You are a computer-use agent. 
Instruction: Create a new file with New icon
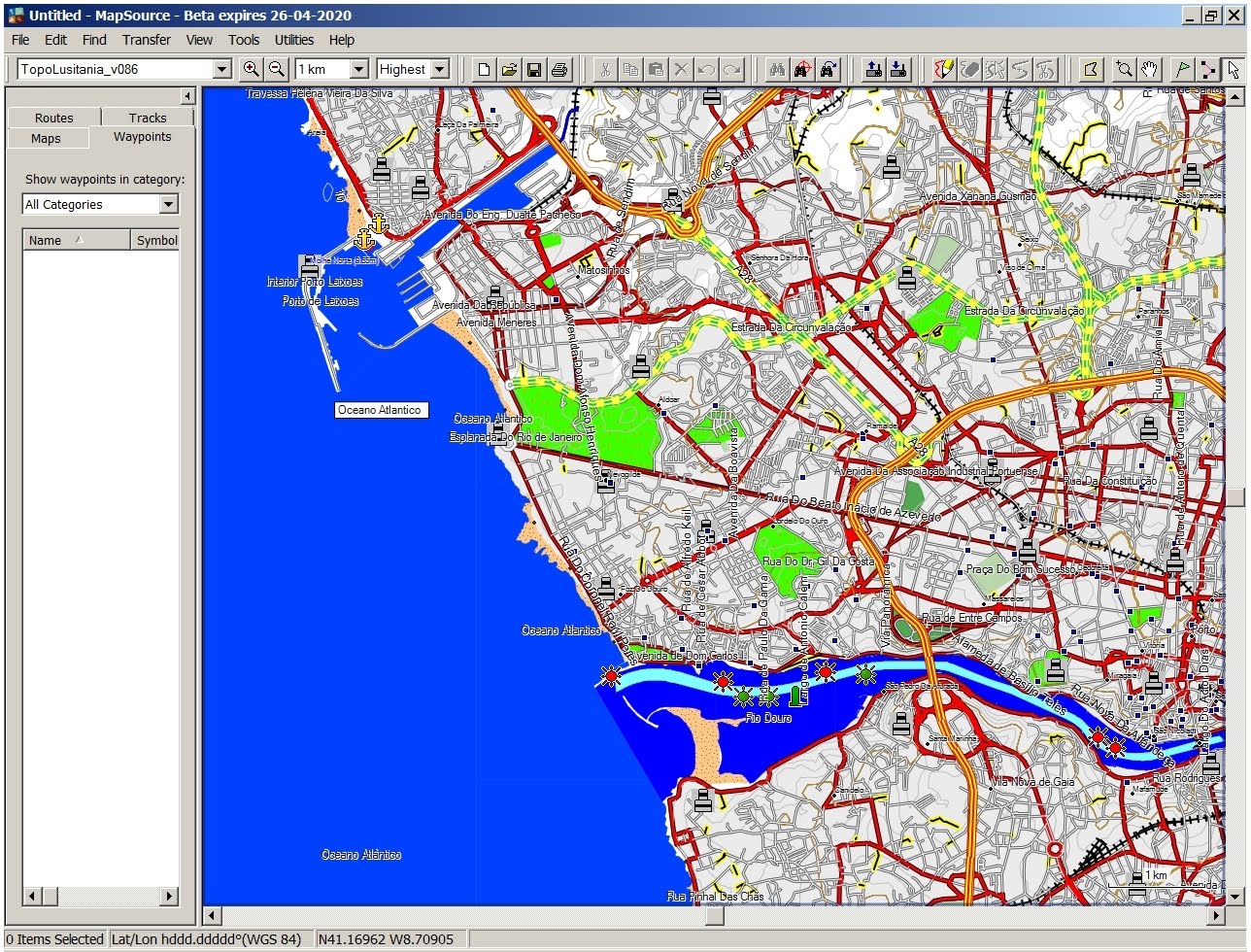pyautogui.click(x=484, y=69)
